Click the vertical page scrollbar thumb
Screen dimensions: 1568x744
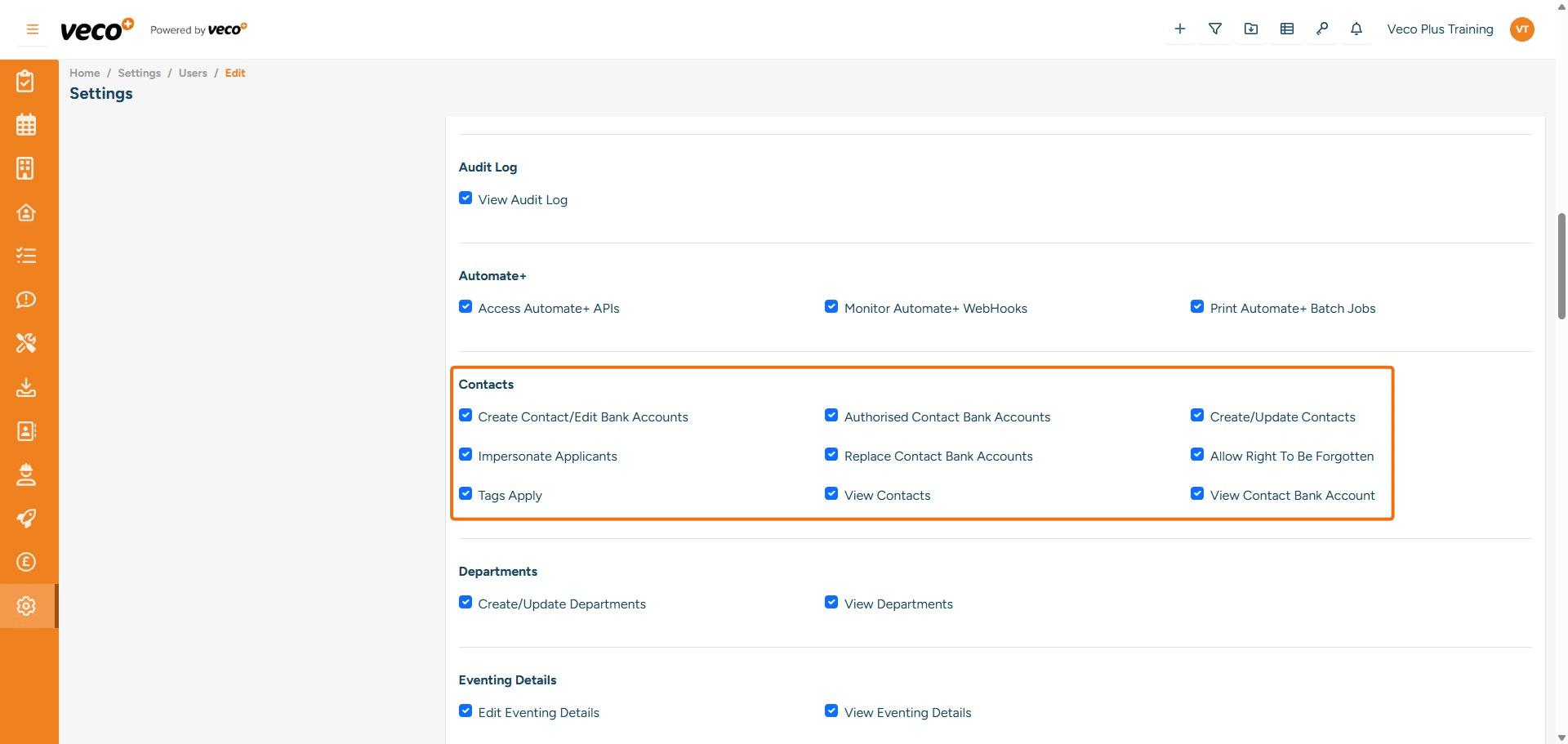tap(1561, 265)
